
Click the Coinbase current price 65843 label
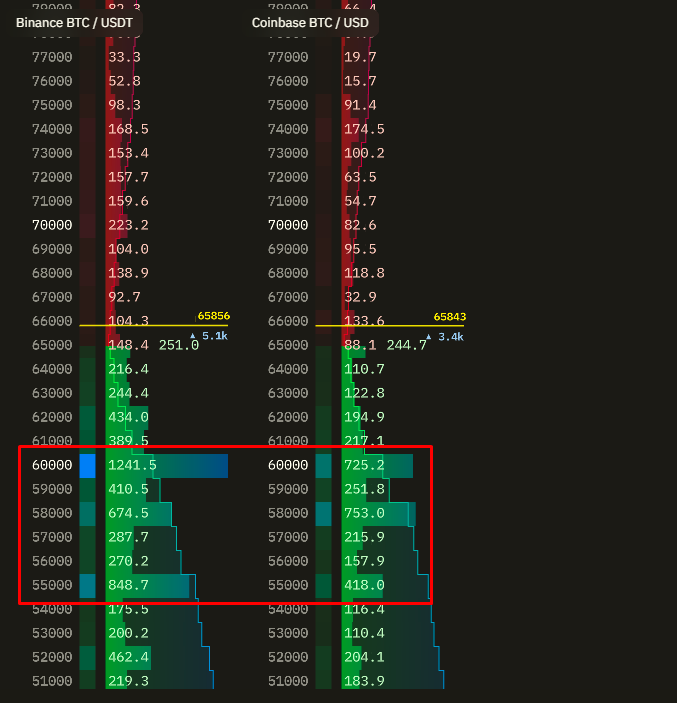450,317
